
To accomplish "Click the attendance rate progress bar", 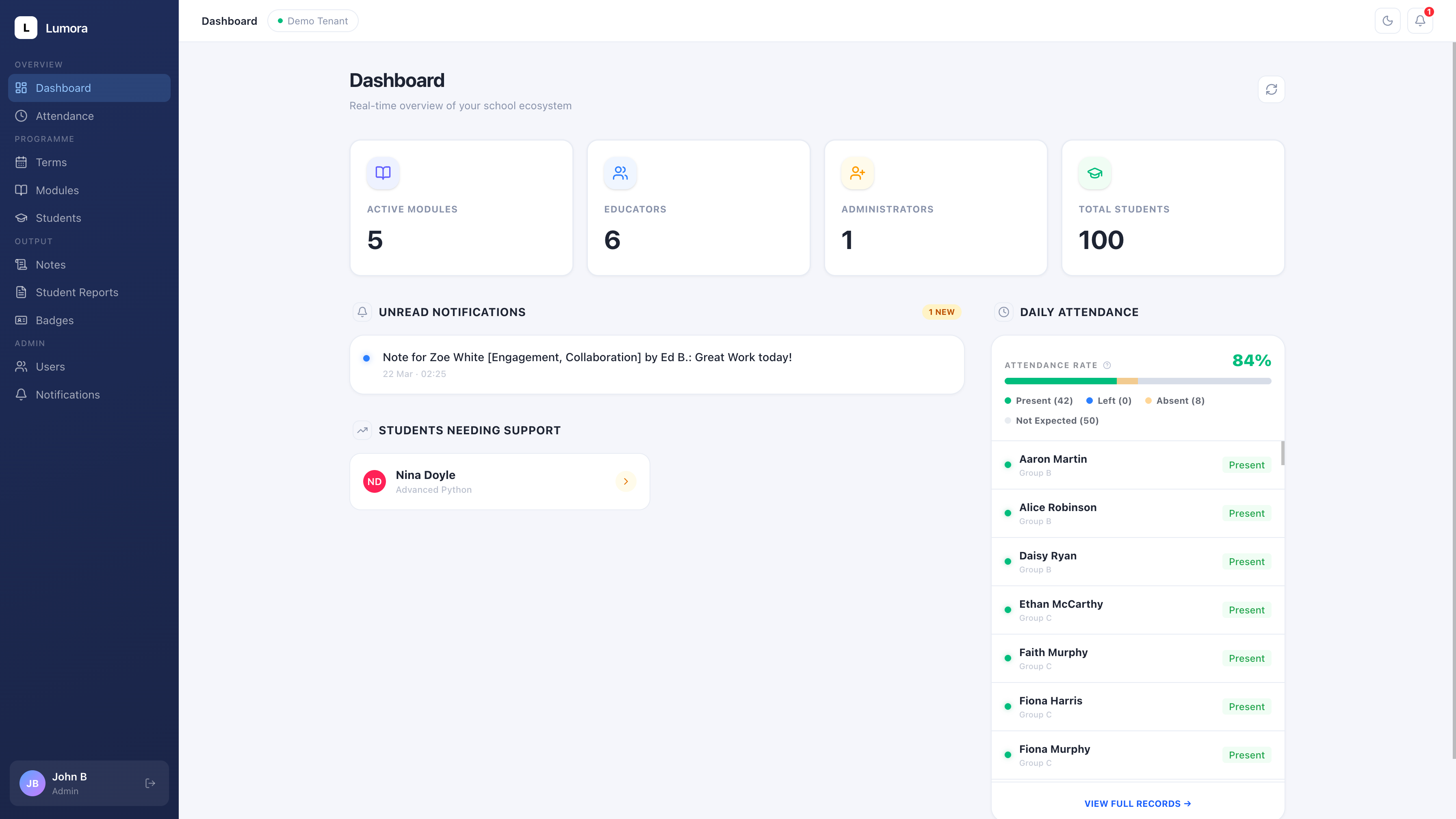I will [1138, 381].
